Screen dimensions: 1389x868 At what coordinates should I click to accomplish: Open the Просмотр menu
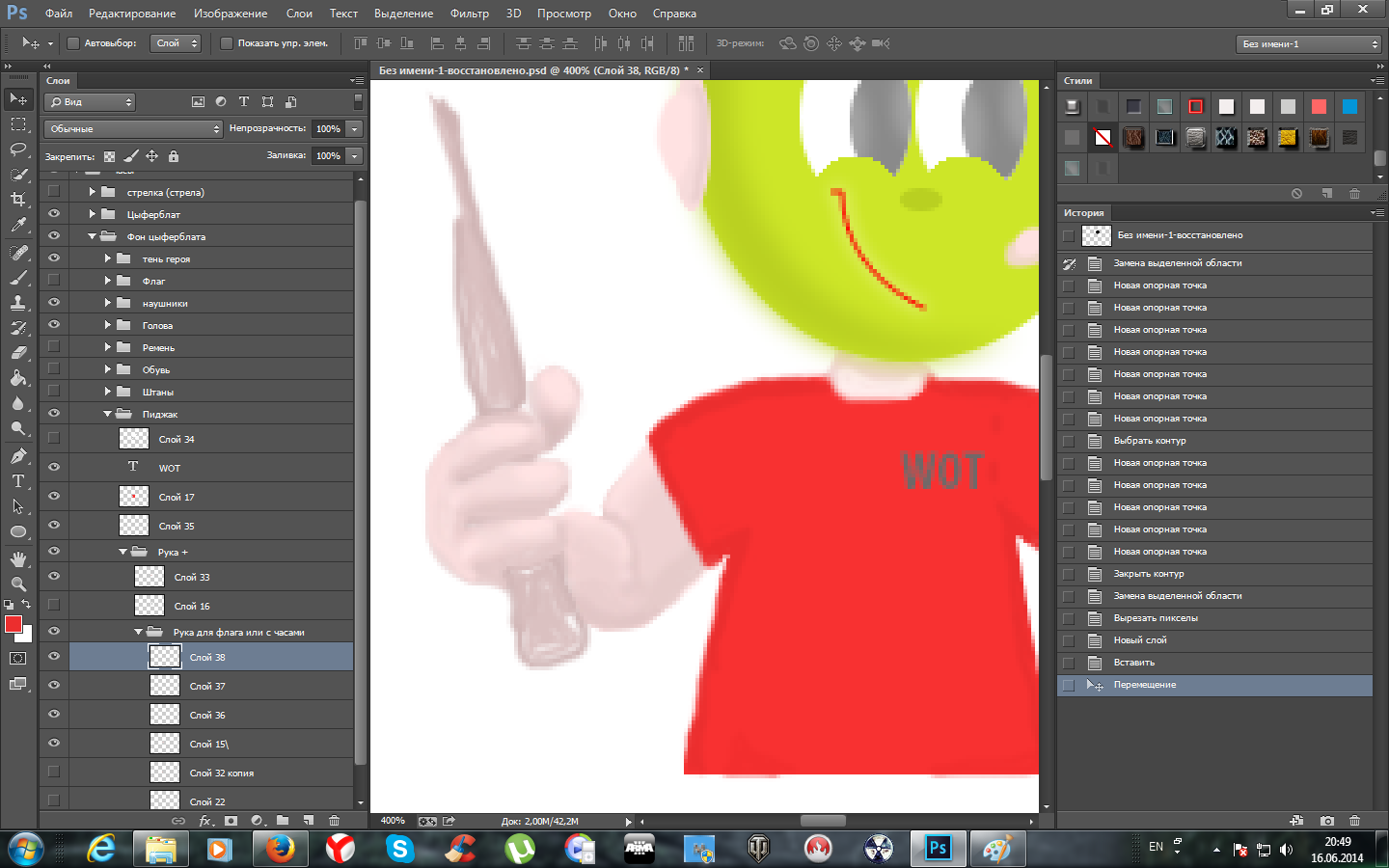564,14
